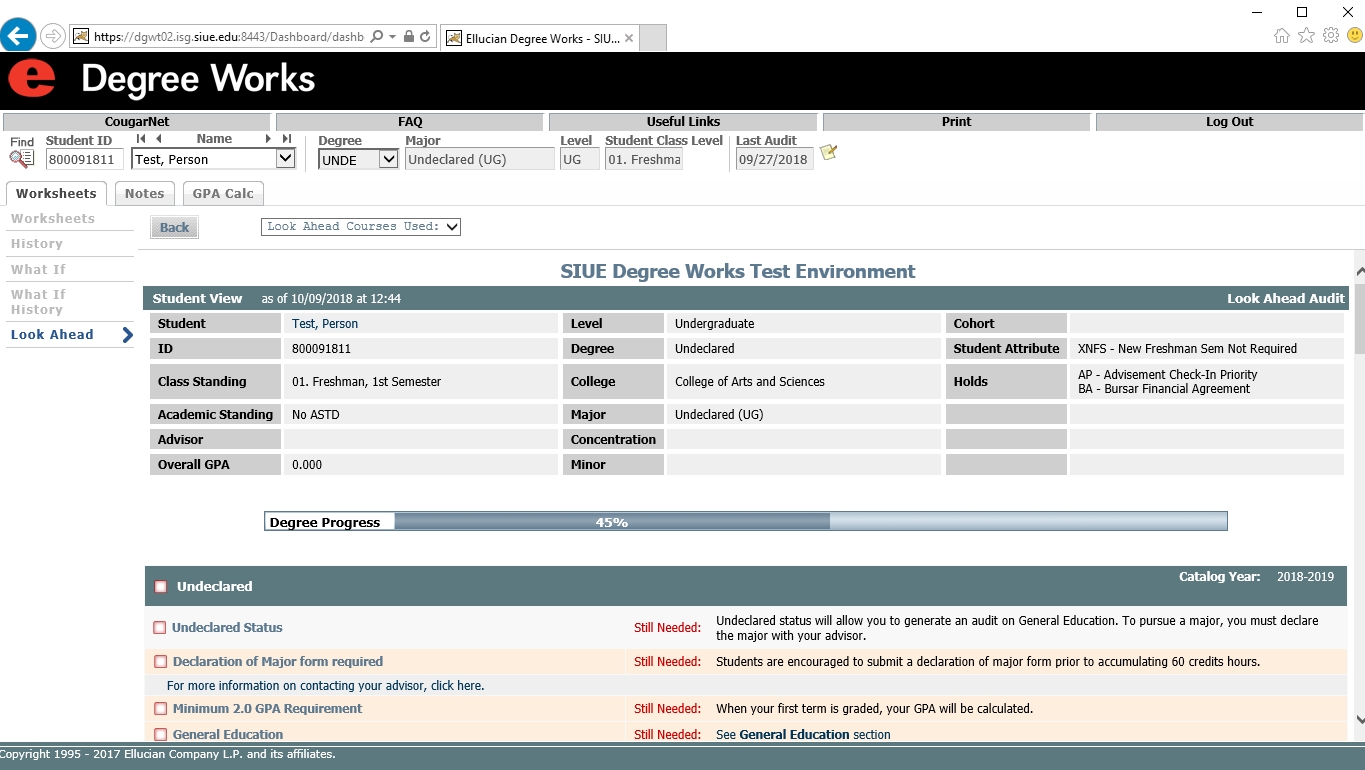Click the Undeclared Status requirement checkbox

(x=159, y=628)
